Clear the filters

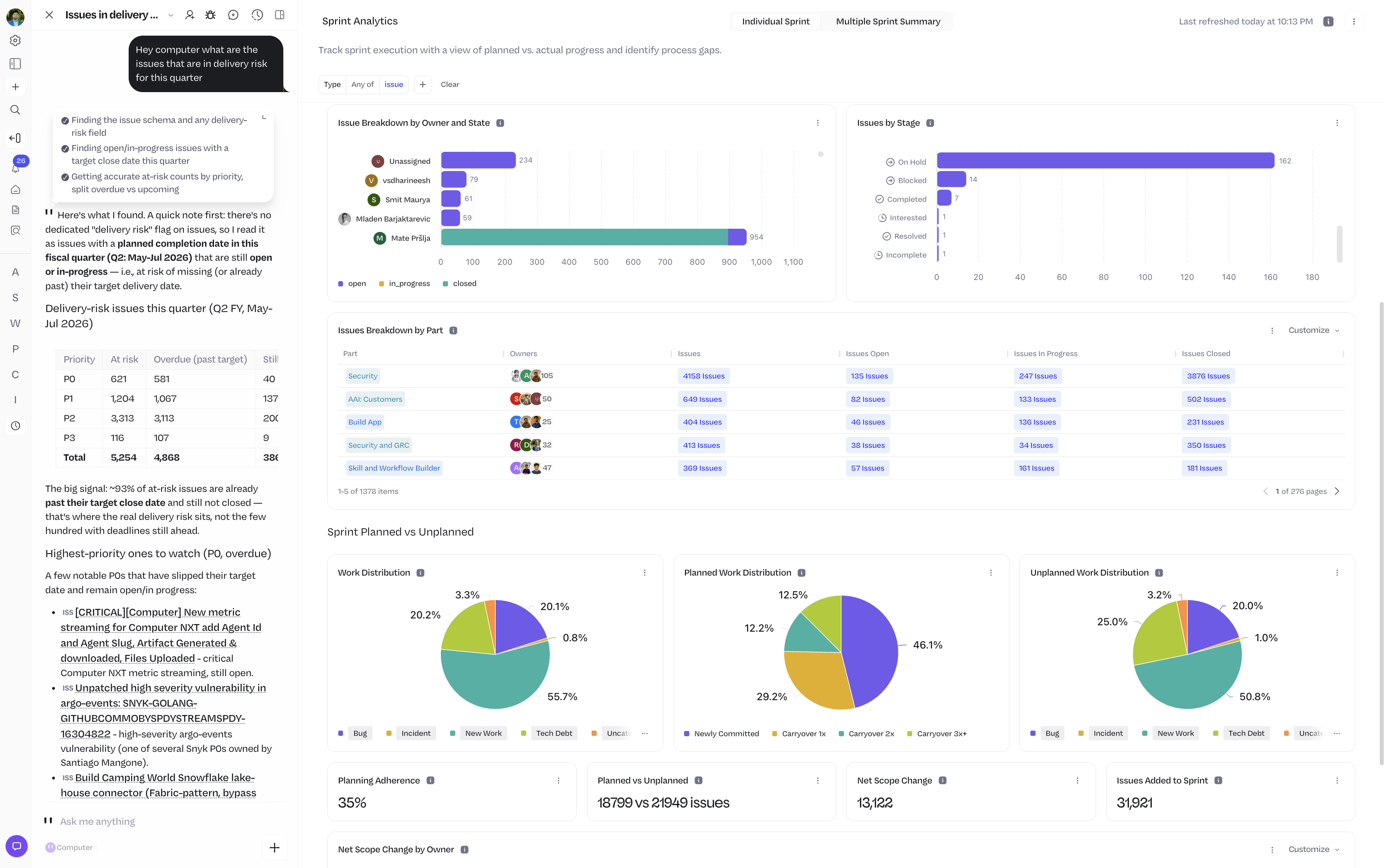point(450,85)
